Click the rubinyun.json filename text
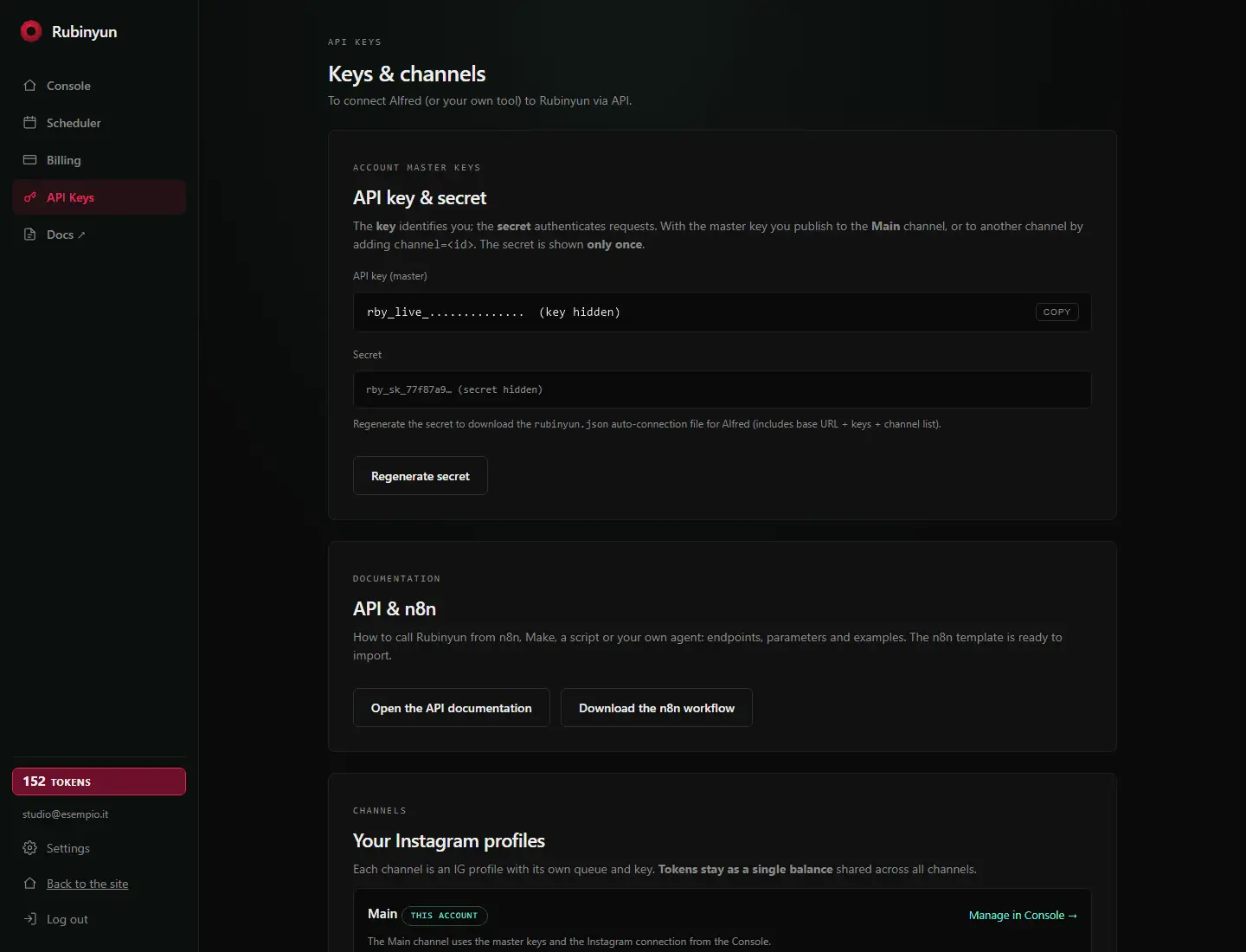 pos(571,424)
